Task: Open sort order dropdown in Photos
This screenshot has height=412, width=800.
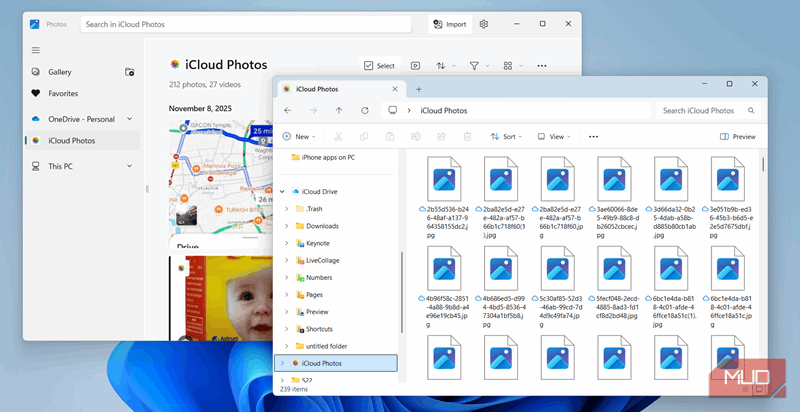Action: click(446, 66)
